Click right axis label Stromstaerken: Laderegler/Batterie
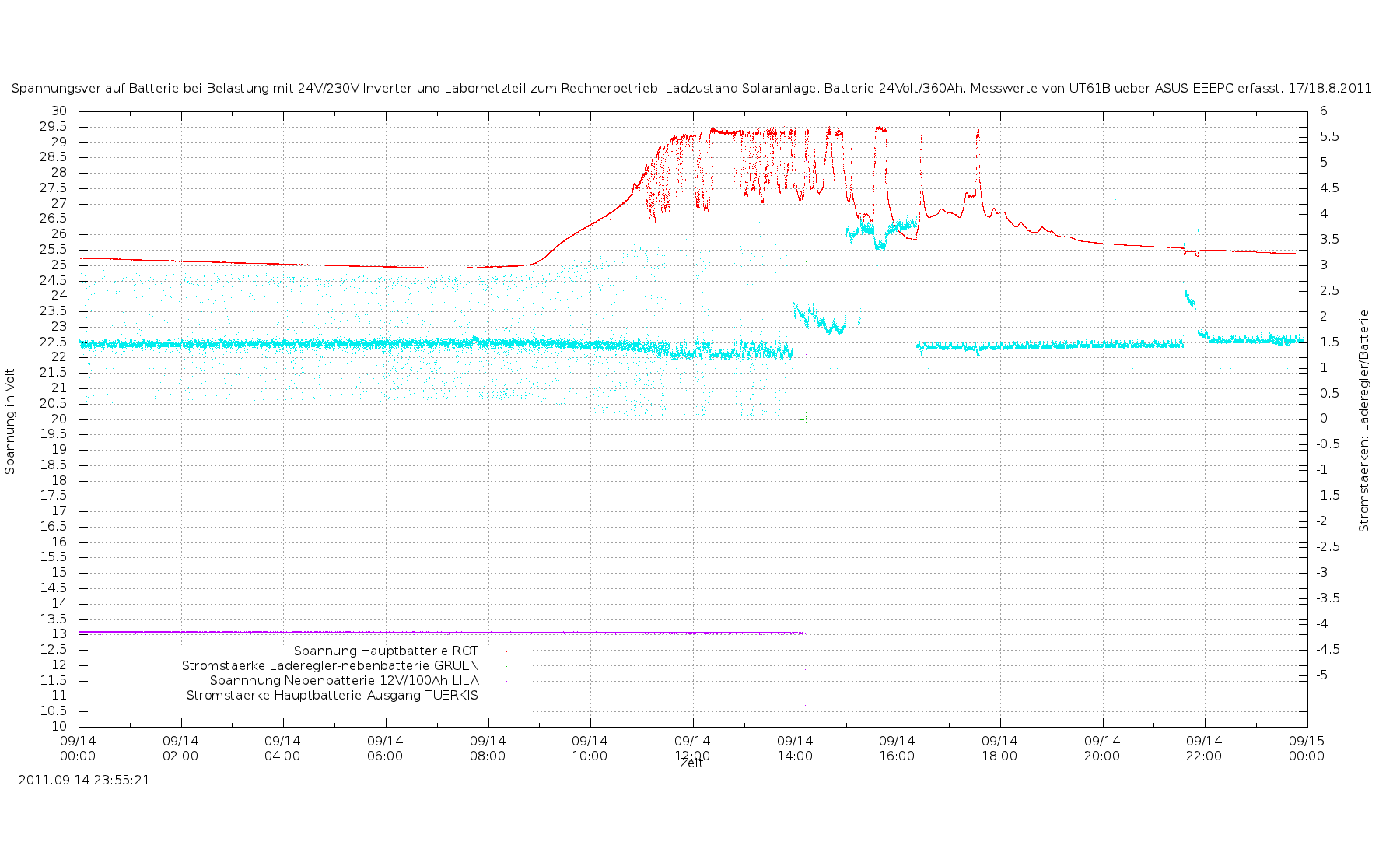This screenshot has width=1400, height=856. (1363, 421)
